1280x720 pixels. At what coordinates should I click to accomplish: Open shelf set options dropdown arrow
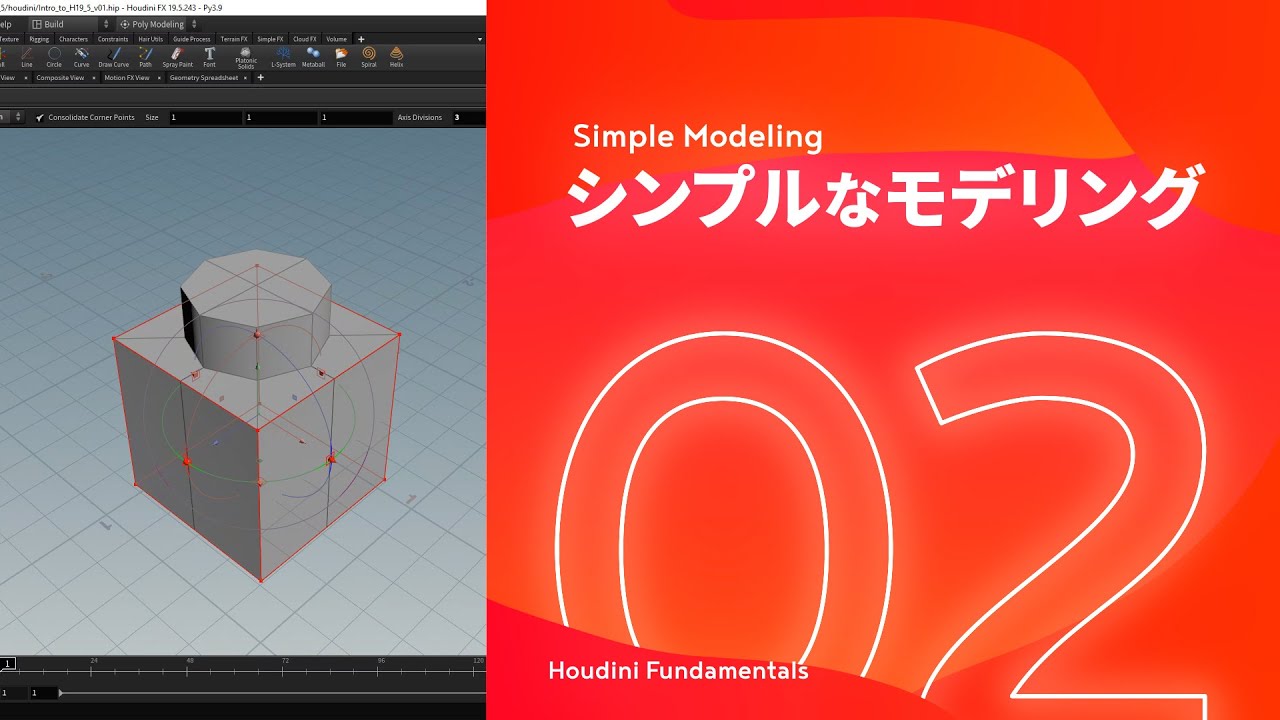point(479,39)
